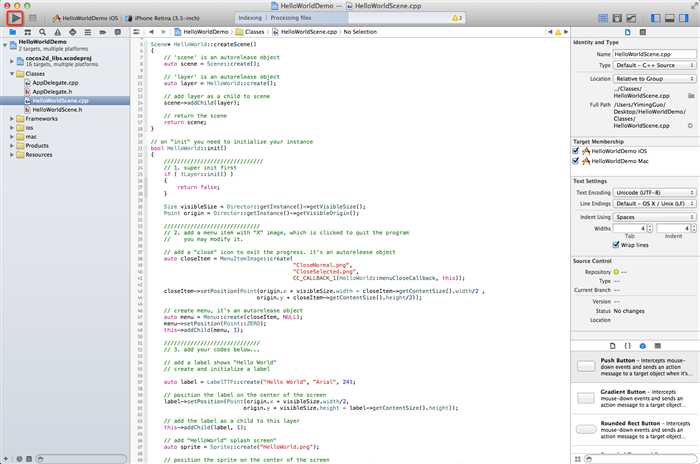Open the Symbol navigator

point(28,32)
